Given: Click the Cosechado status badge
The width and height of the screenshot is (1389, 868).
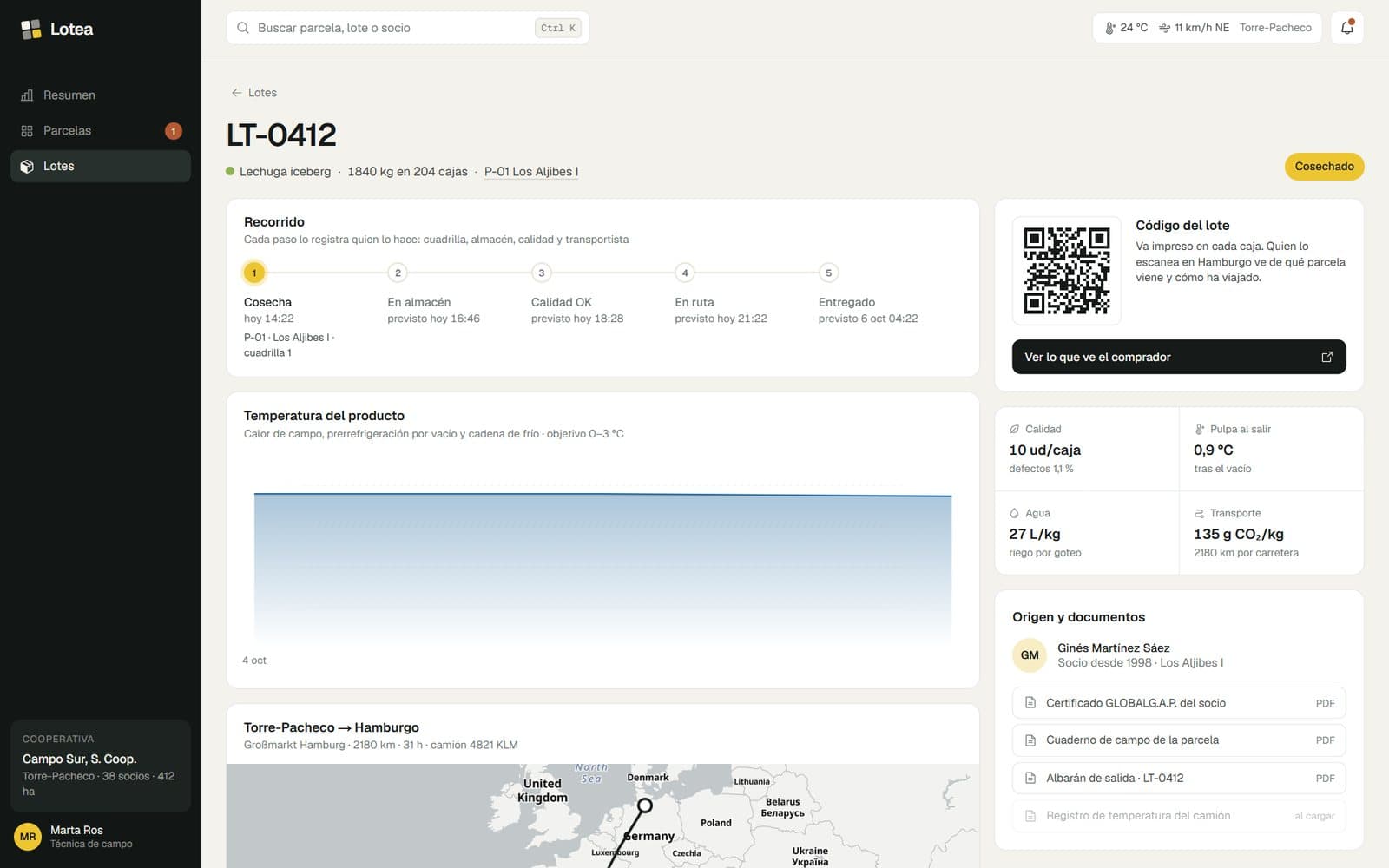Looking at the screenshot, I should click(x=1324, y=167).
